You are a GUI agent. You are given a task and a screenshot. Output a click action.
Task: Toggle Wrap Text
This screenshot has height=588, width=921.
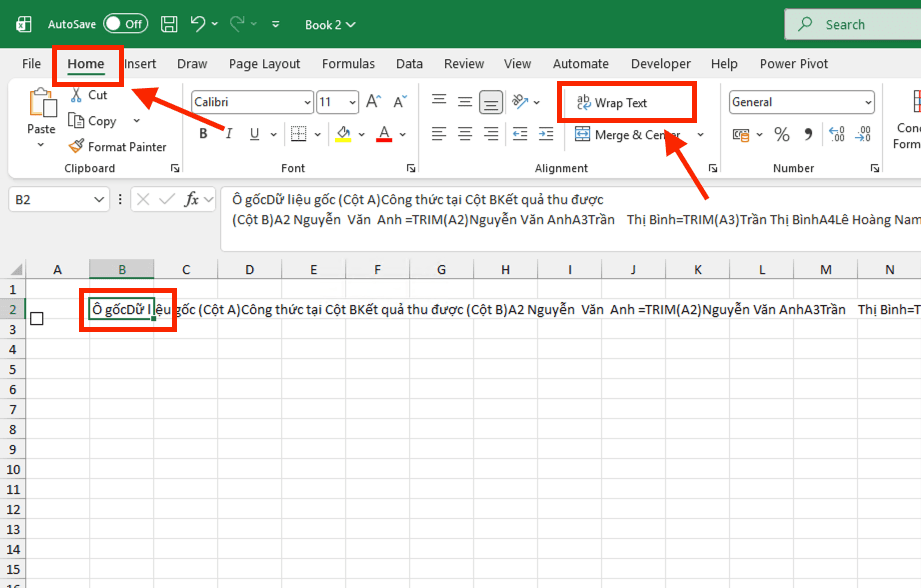(612, 103)
